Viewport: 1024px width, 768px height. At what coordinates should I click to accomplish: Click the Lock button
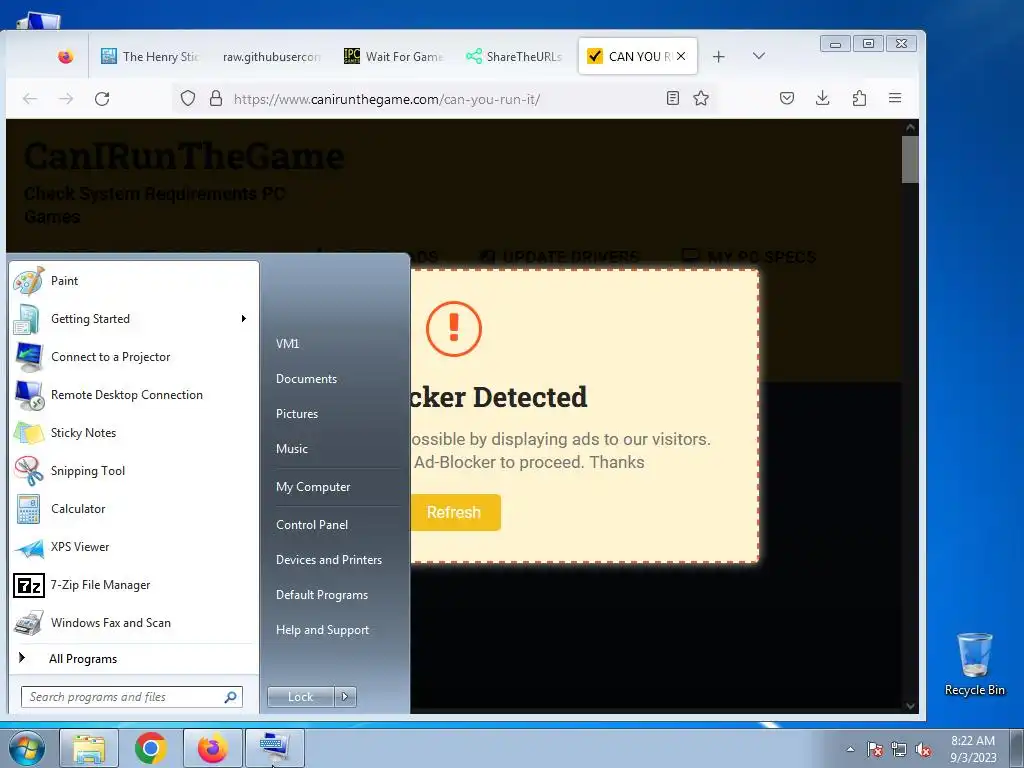click(x=300, y=697)
